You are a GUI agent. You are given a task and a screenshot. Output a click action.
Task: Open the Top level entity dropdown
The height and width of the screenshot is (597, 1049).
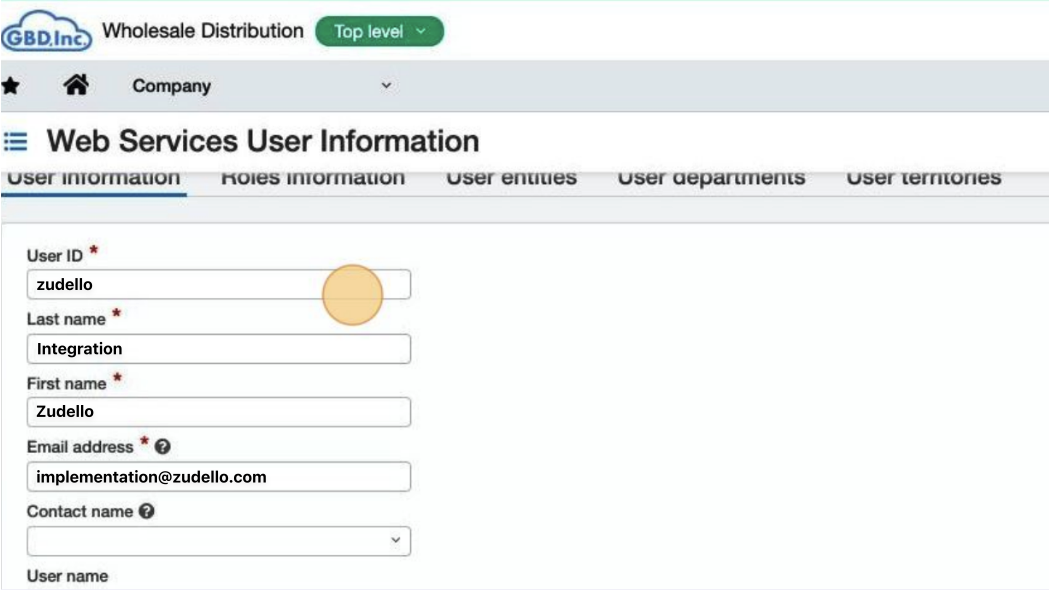click(379, 32)
